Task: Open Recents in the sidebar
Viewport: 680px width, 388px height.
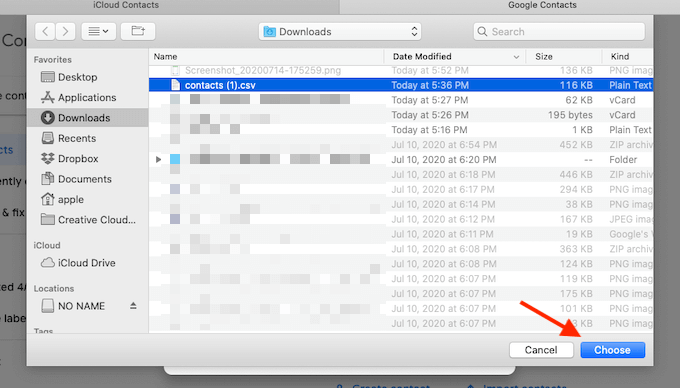Action: [x=88, y=138]
